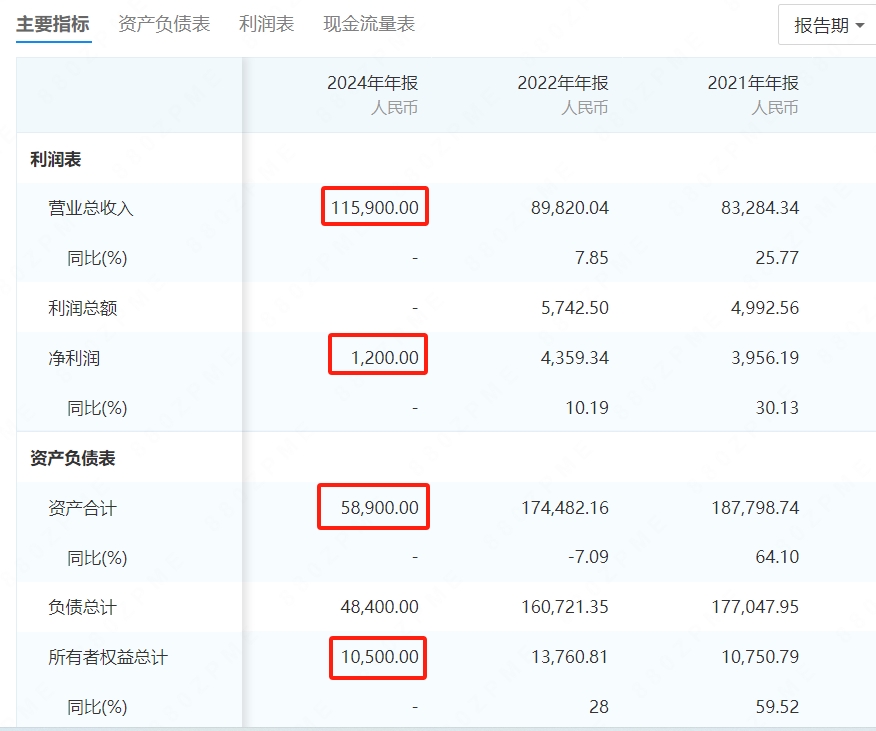Open the 资产负债表 tab
Viewport: 876px width, 731px height.
[164, 24]
